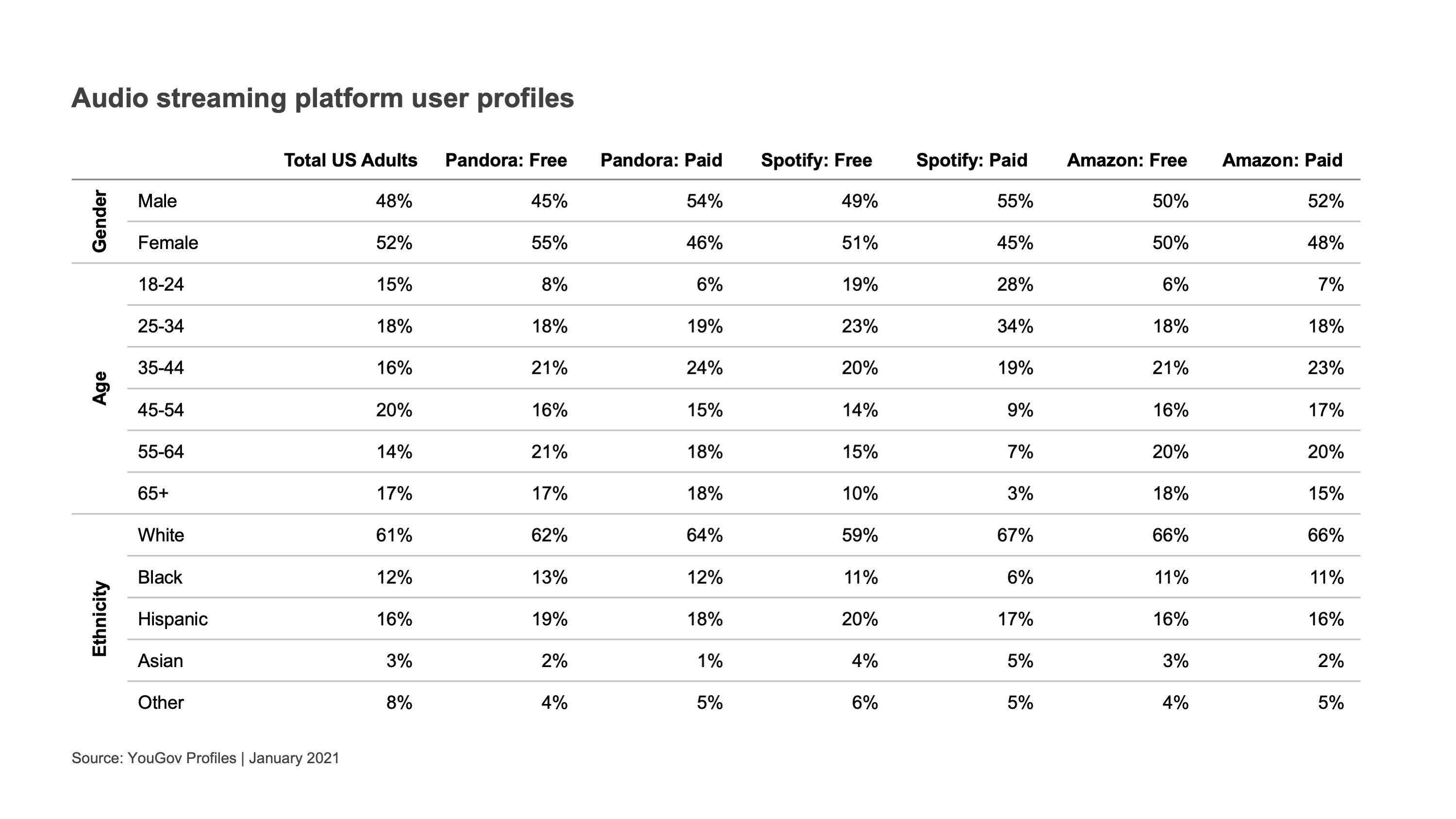Click the "65+" age row label
This screenshot has width=1456, height=819.
pos(152,493)
